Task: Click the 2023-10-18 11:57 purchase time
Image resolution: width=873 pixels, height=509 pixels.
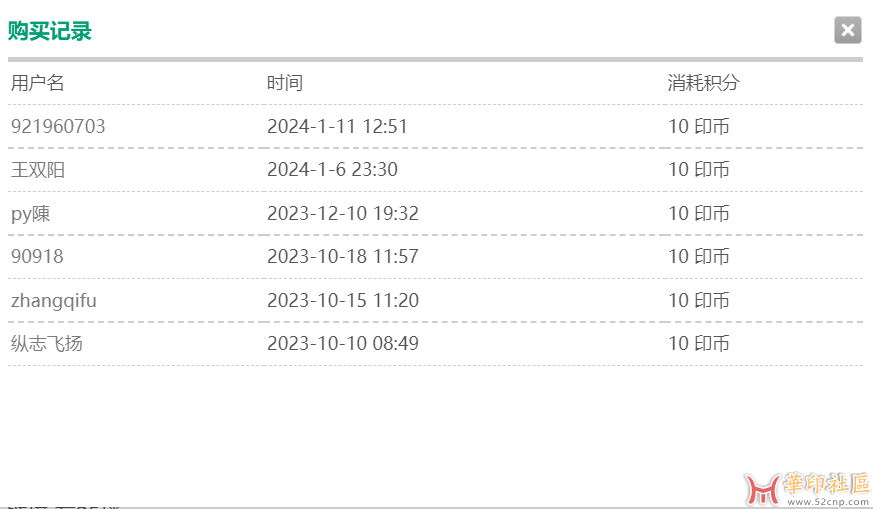Action: (x=343, y=257)
